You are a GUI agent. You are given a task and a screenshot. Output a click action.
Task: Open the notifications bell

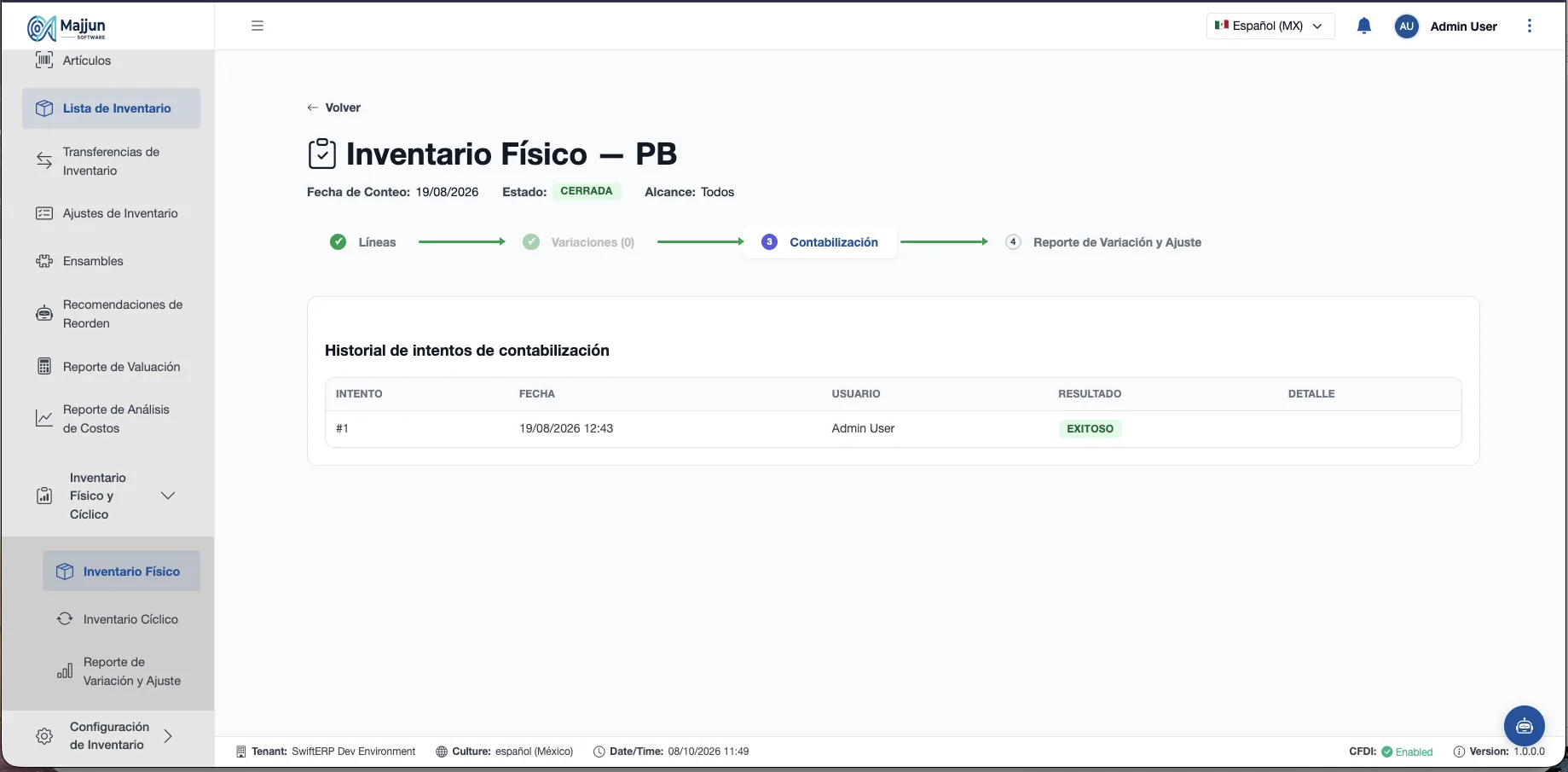tap(1364, 26)
